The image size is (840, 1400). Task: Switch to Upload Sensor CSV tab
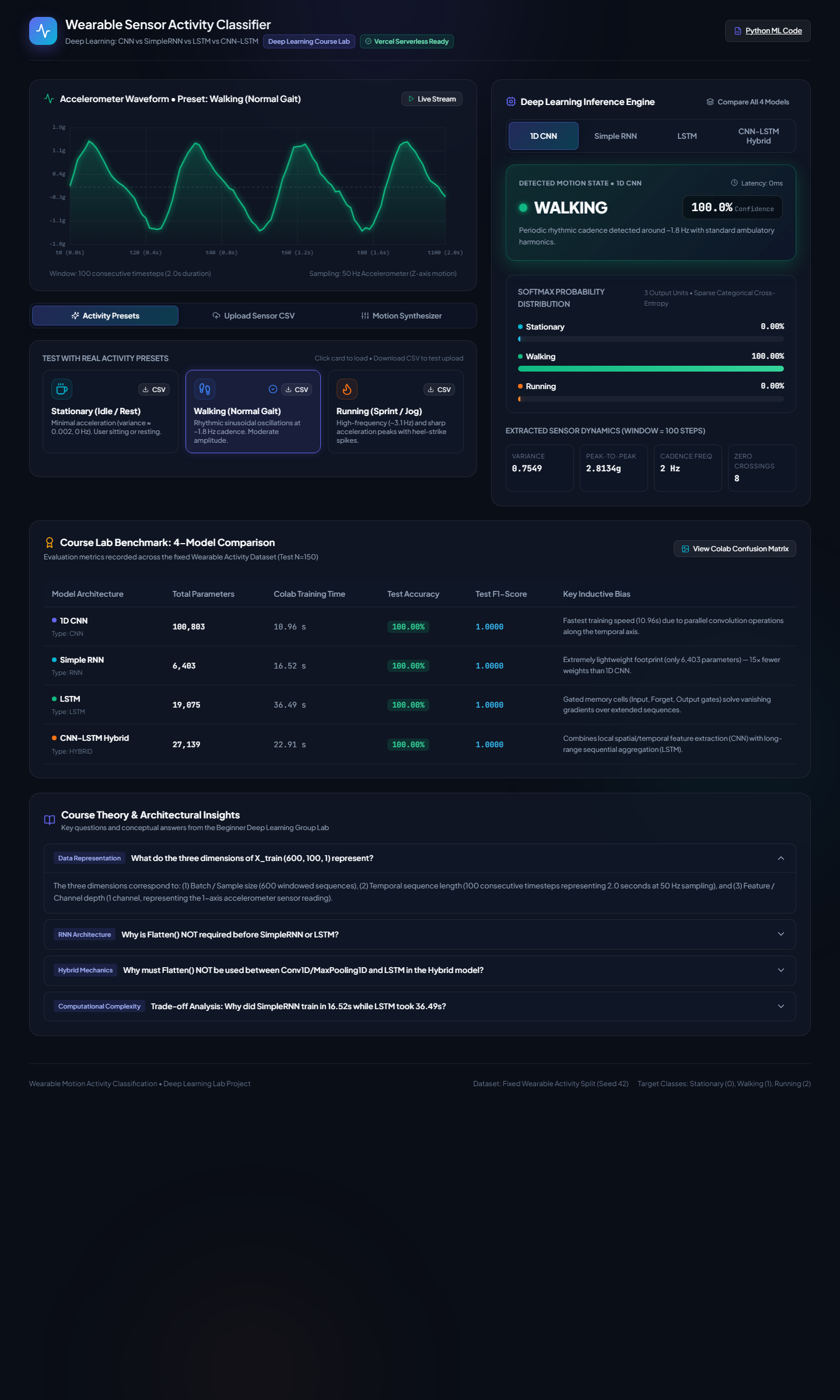pyautogui.click(x=253, y=316)
